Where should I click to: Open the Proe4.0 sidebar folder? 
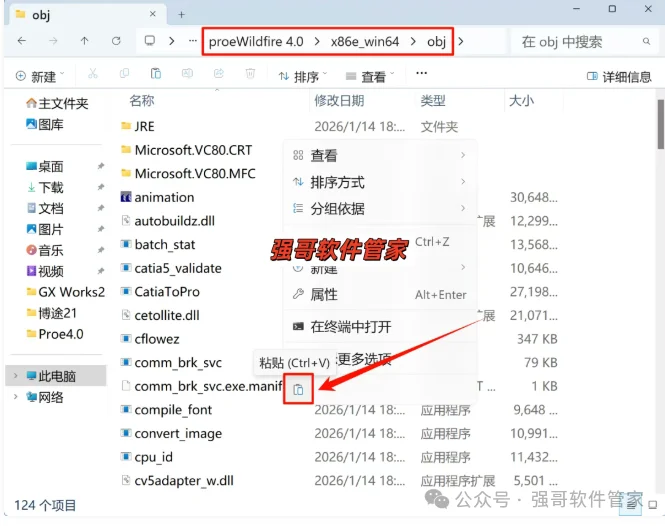coord(55,334)
